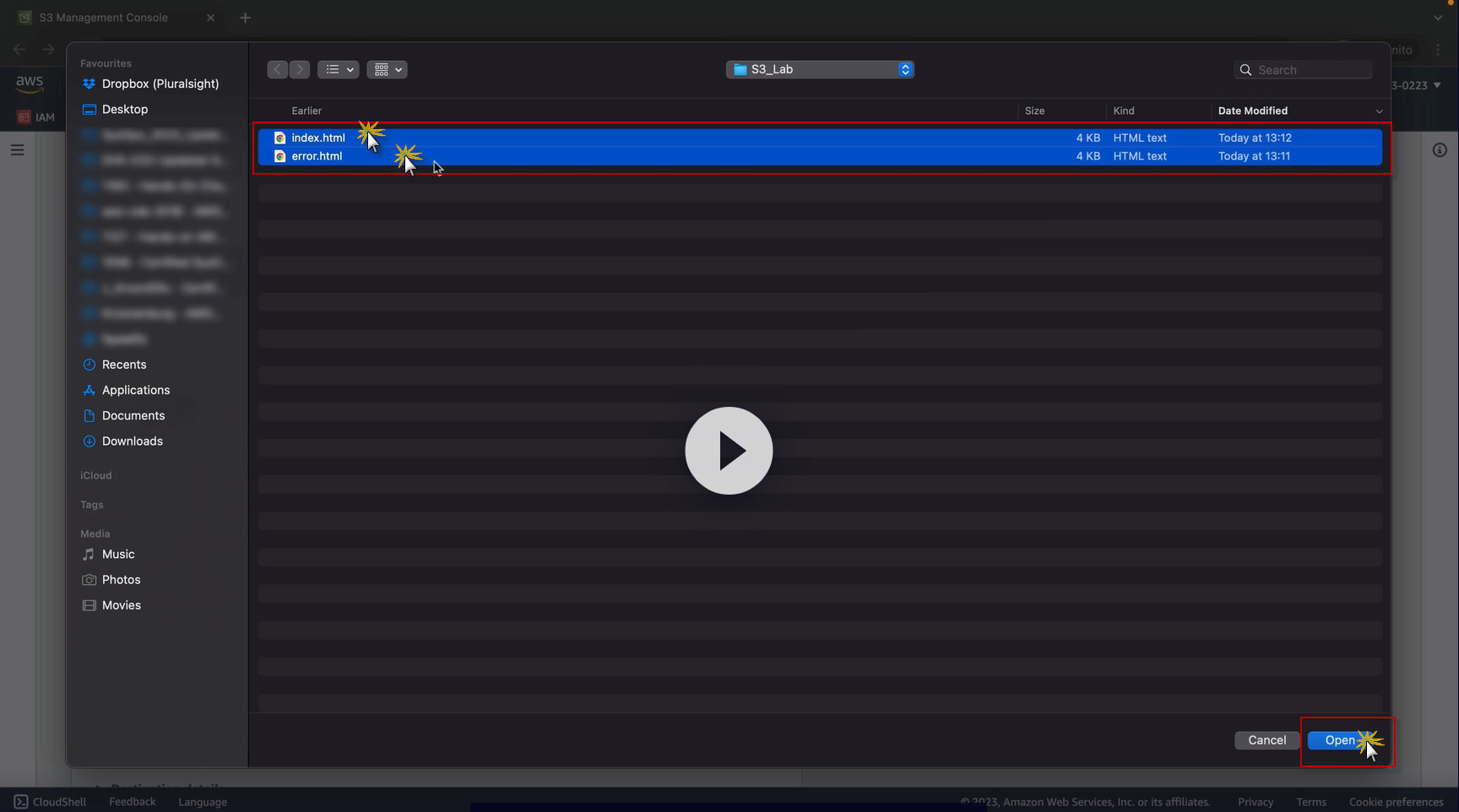Image resolution: width=1459 pixels, height=812 pixels.
Task: Click the Cancel button
Action: coord(1267,740)
